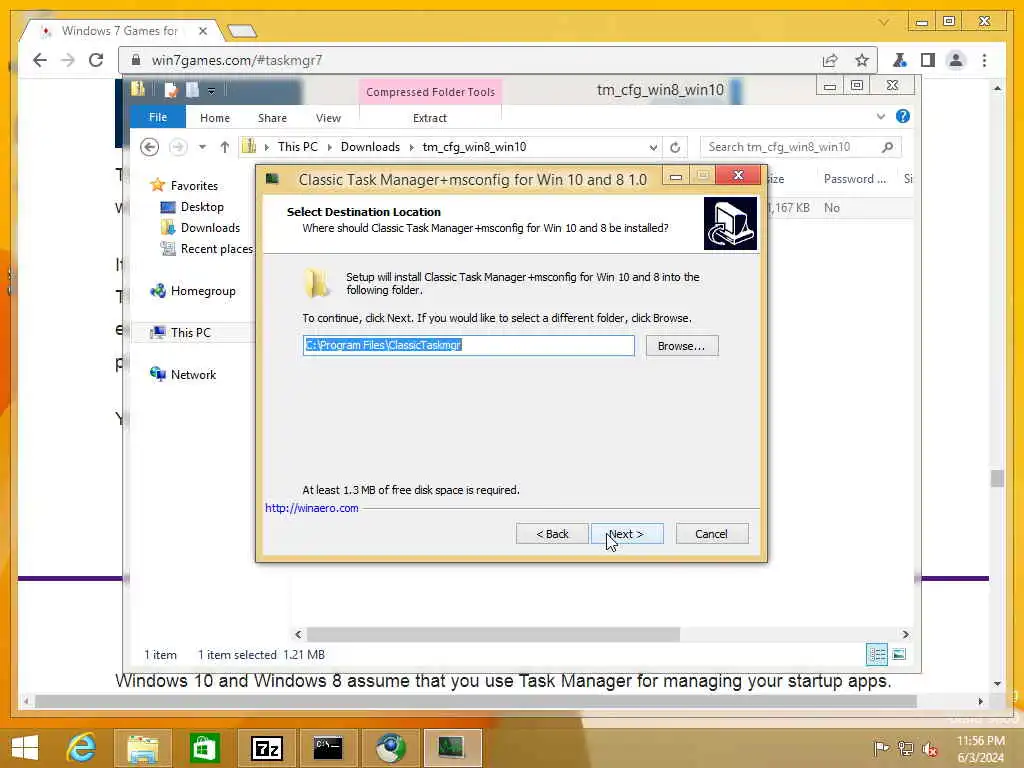Image resolution: width=1024 pixels, height=768 pixels.
Task: Click the muted volume tray icon
Action: 929,749
